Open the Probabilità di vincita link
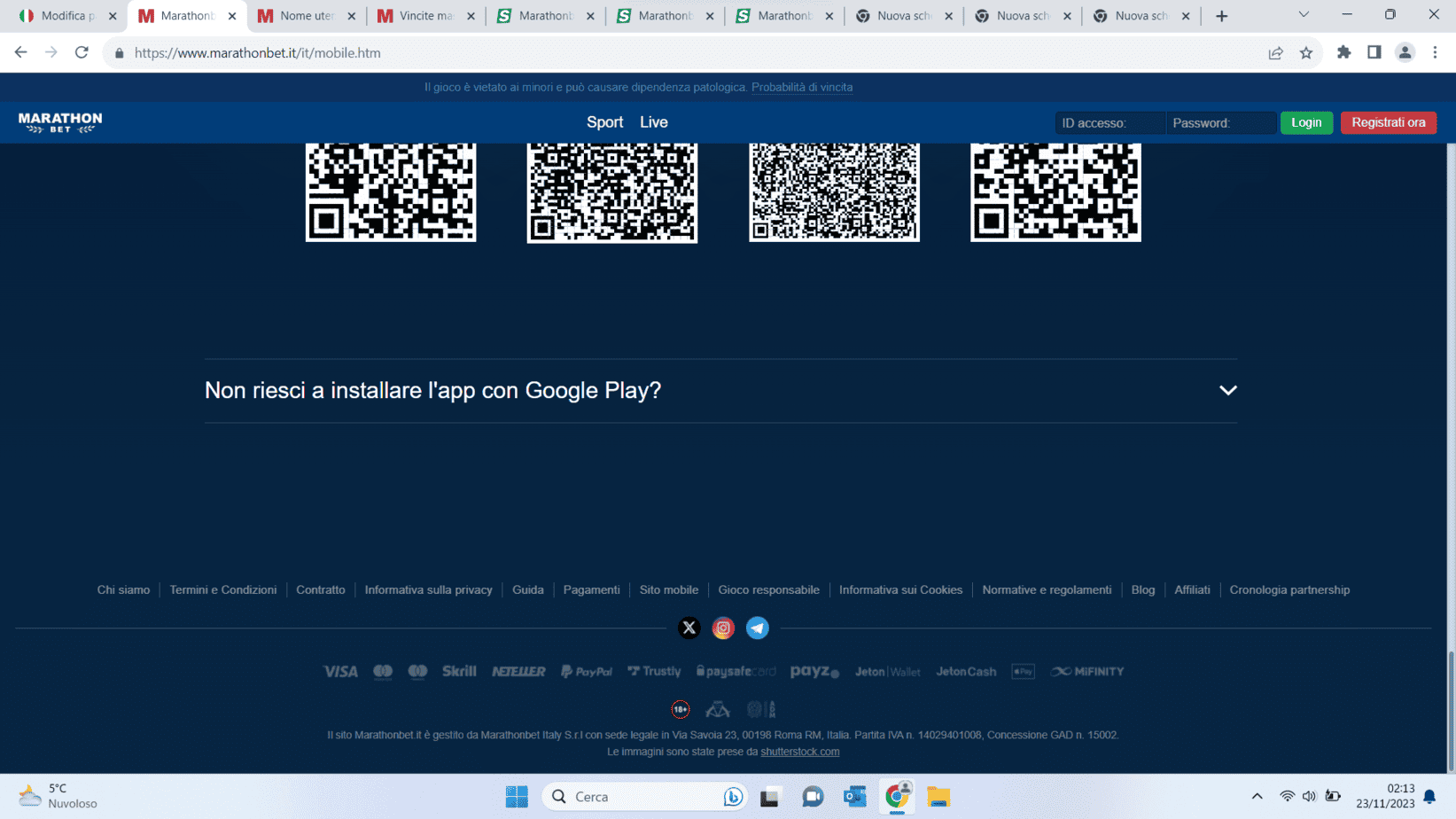Viewport: 1456px width, 819px height. [802, 87]
